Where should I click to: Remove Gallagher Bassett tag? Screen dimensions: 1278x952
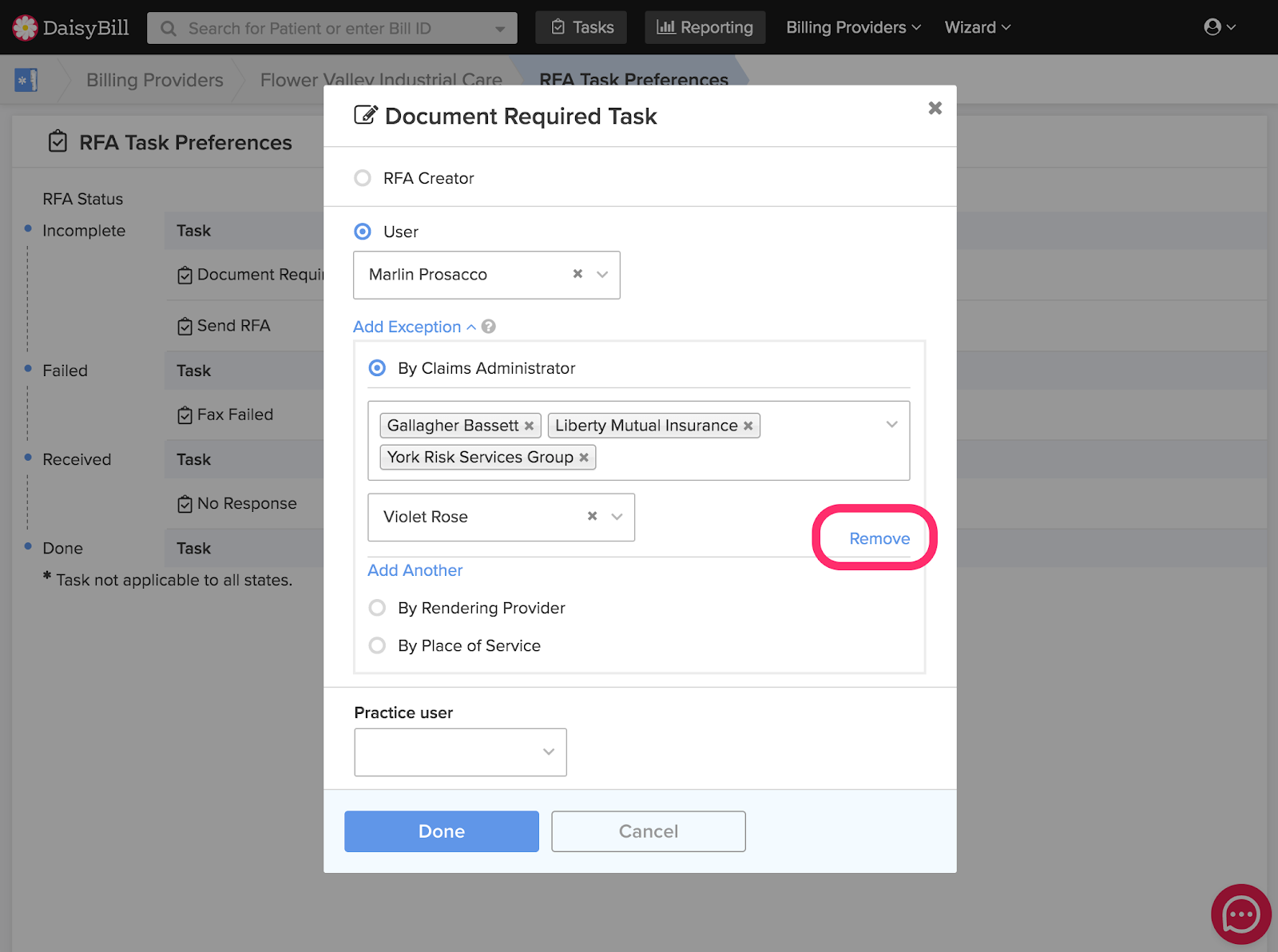click(x=529, y=426)
